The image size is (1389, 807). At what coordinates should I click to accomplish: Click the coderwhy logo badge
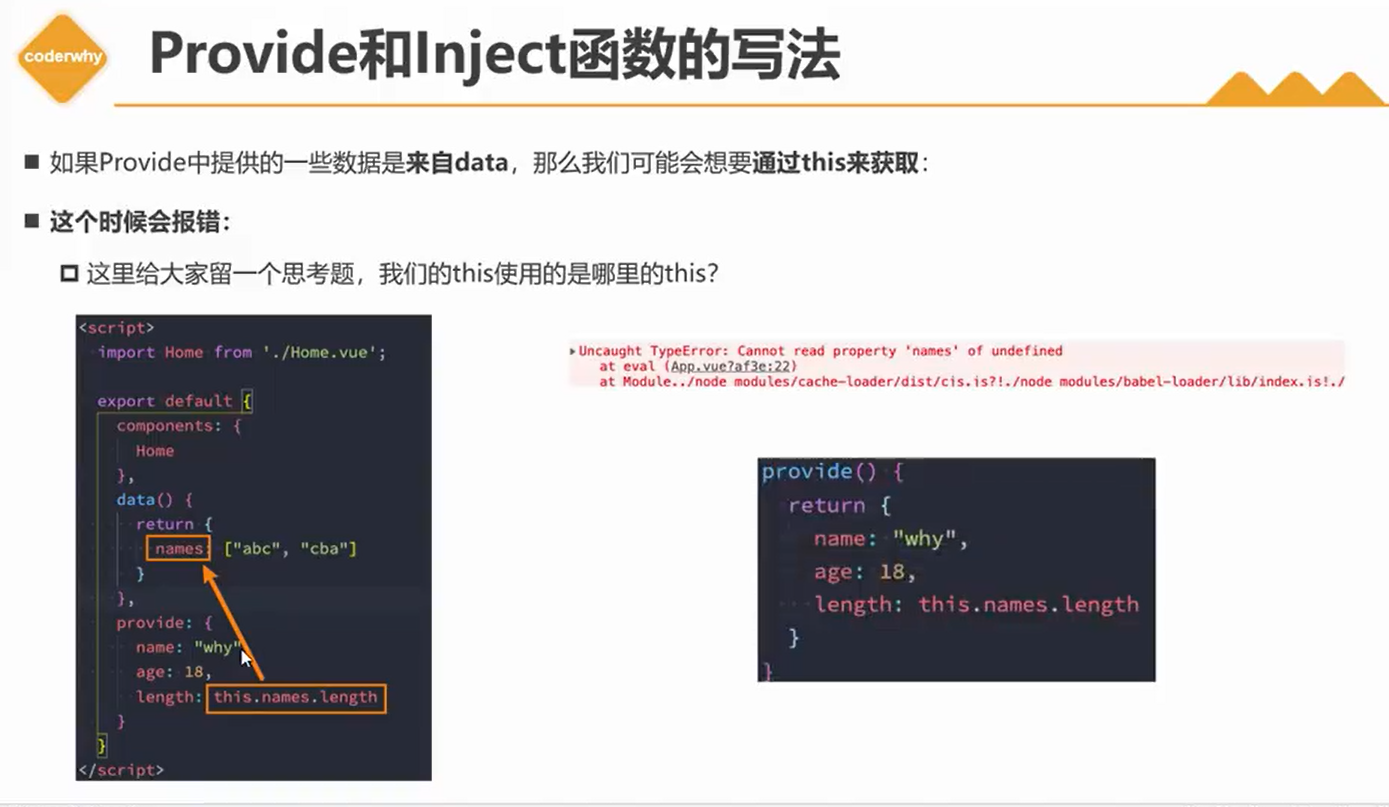click(63, 57)
